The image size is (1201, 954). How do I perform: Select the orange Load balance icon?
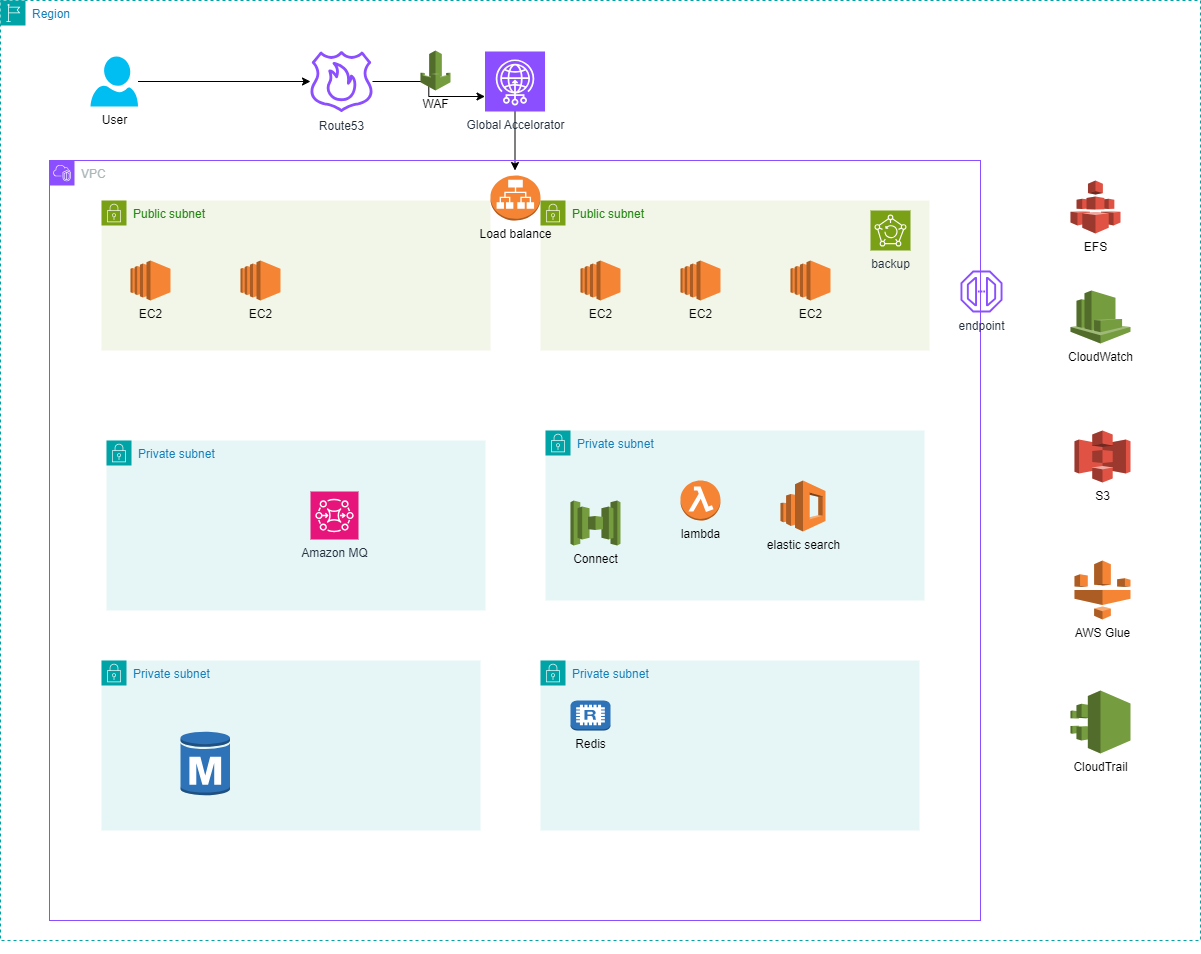point(515,199)
